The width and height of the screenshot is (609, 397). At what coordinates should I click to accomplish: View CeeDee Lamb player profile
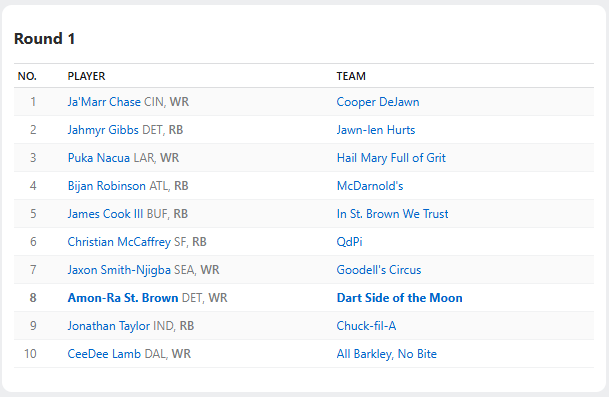(x=104, y=353)
